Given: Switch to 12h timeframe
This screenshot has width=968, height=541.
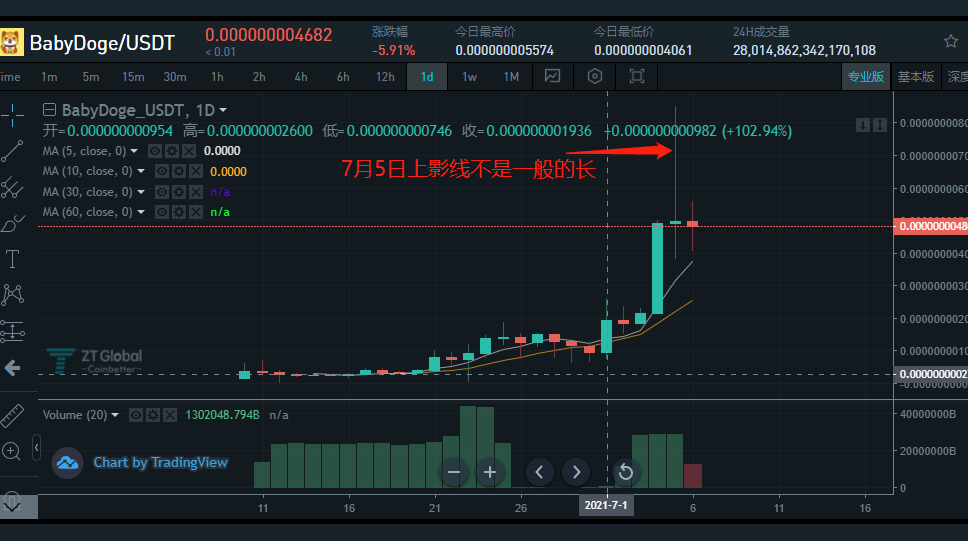Looking at the screenshot, I should 385,77.
